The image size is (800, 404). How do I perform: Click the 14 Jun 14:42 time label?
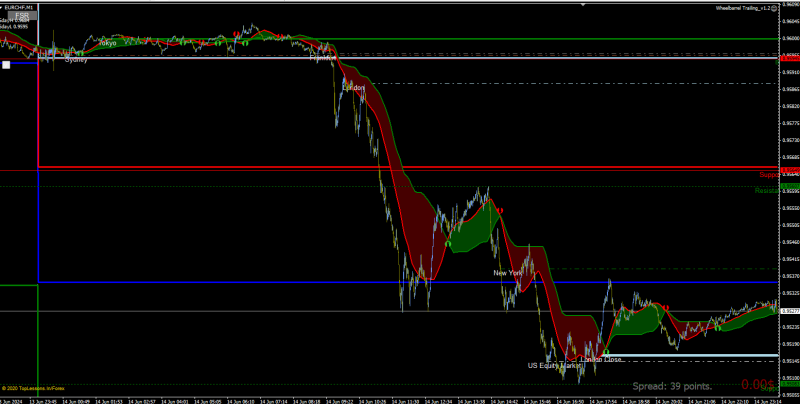[x=505, y=401]
